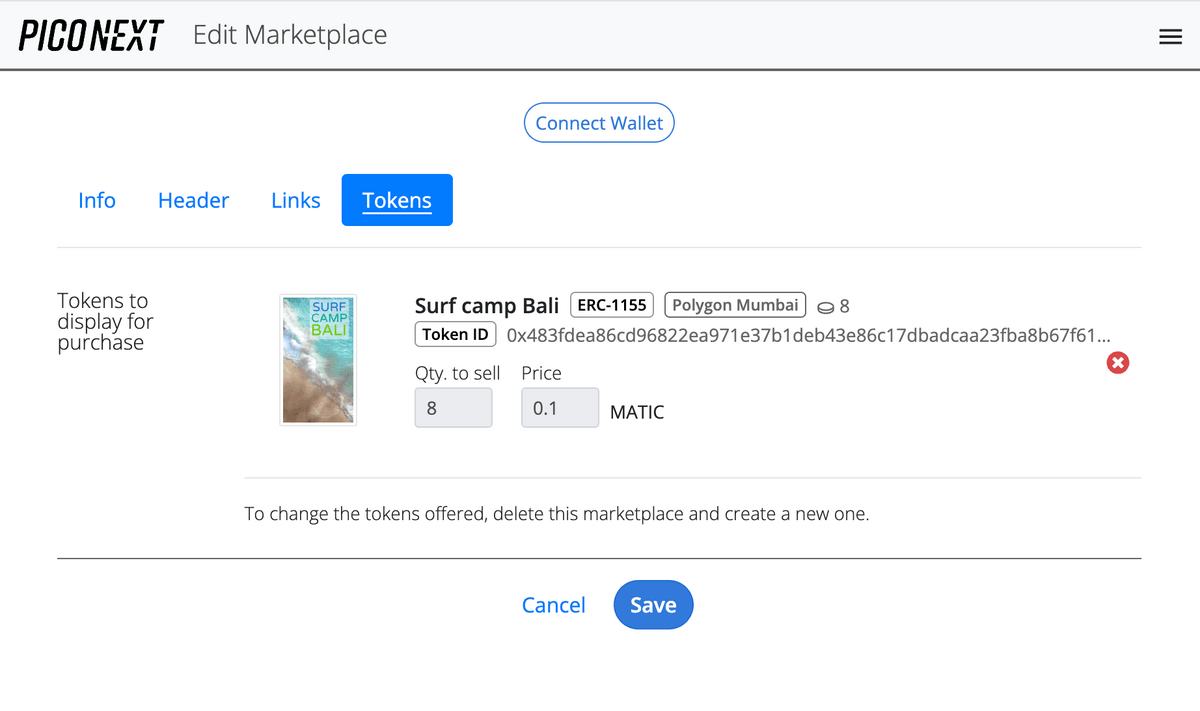The width and height of the screenshot is (1200, 711).
Task: Save the marketplace changes
Action: click(x=653, y=605)
